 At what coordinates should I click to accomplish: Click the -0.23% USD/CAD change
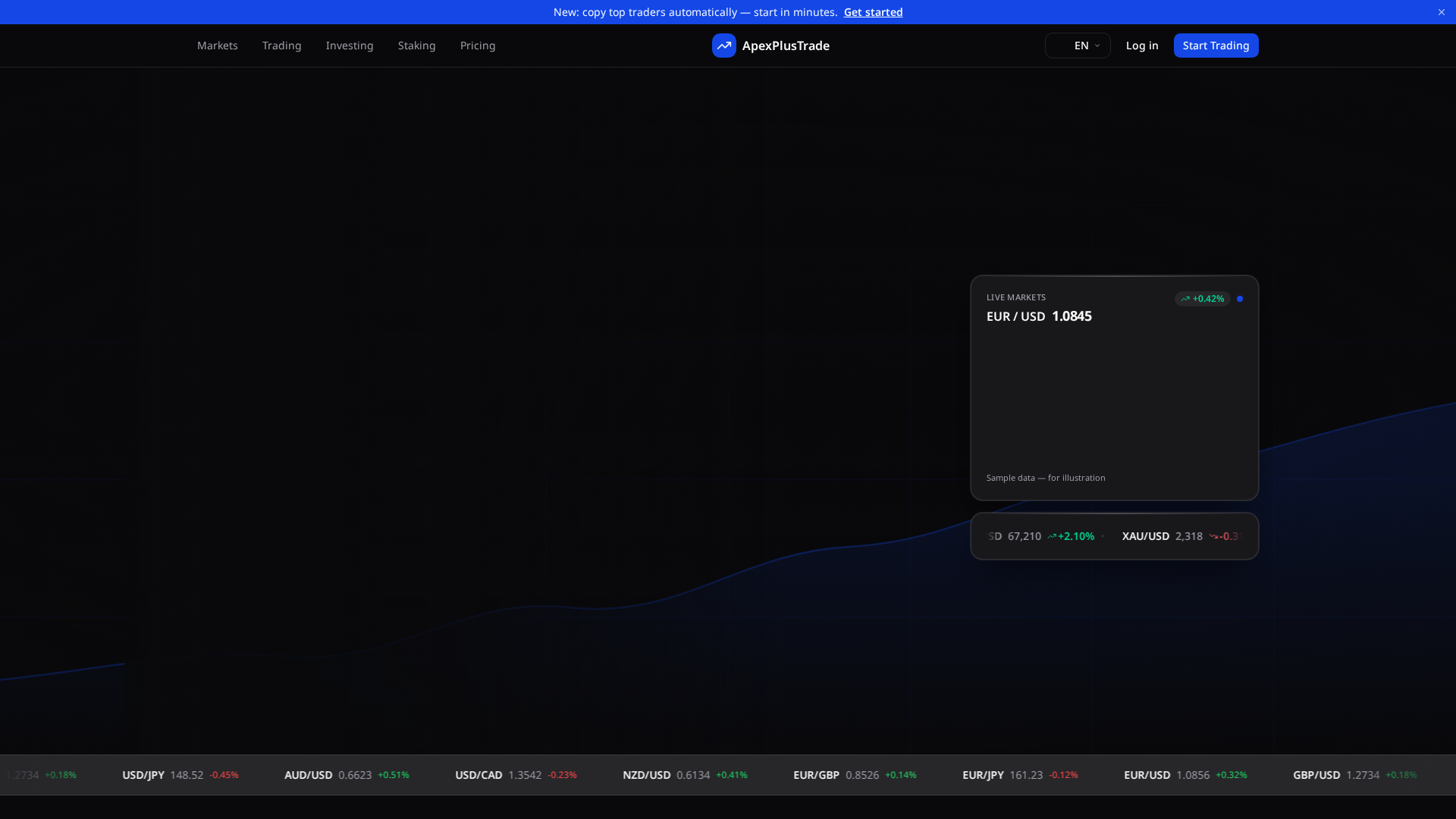click(562, 775)
